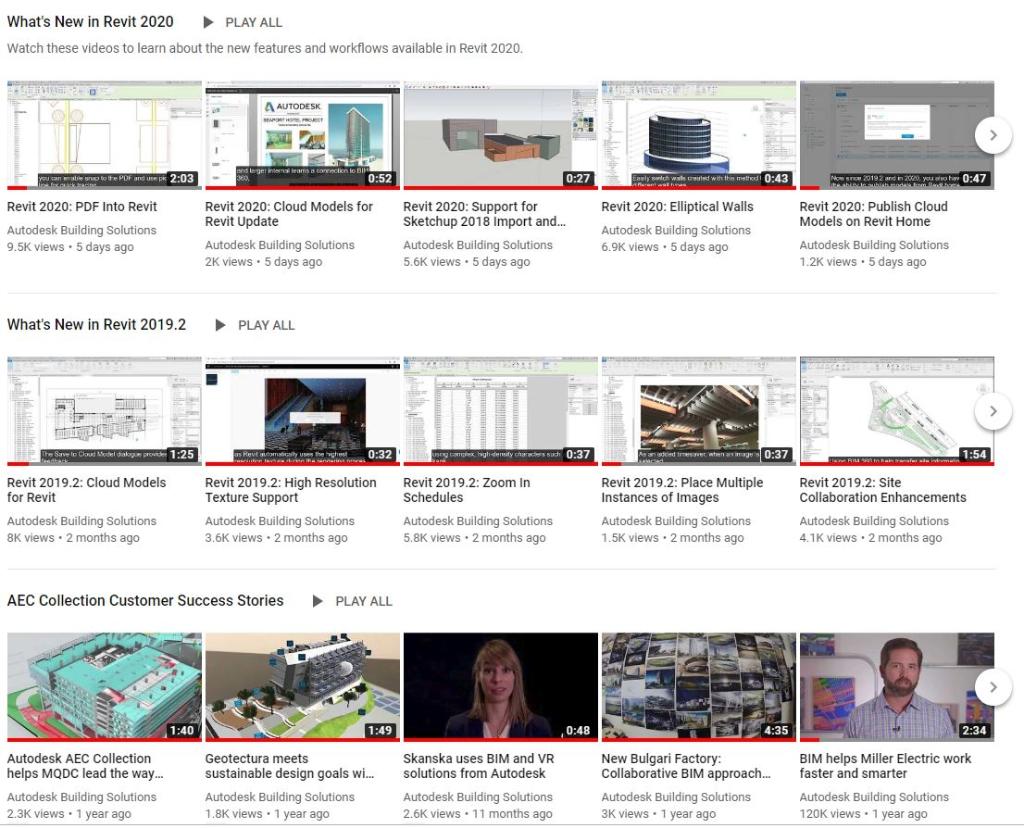Open Miller Electric BIM video thumbnail
Viewport: 1024px width, 828px height.
[x=897, y=687]
